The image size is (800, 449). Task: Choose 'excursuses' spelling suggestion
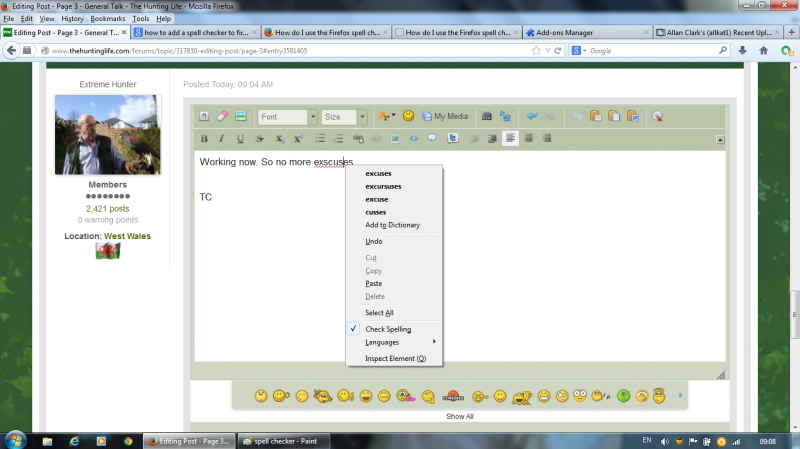tap(383, 187)
